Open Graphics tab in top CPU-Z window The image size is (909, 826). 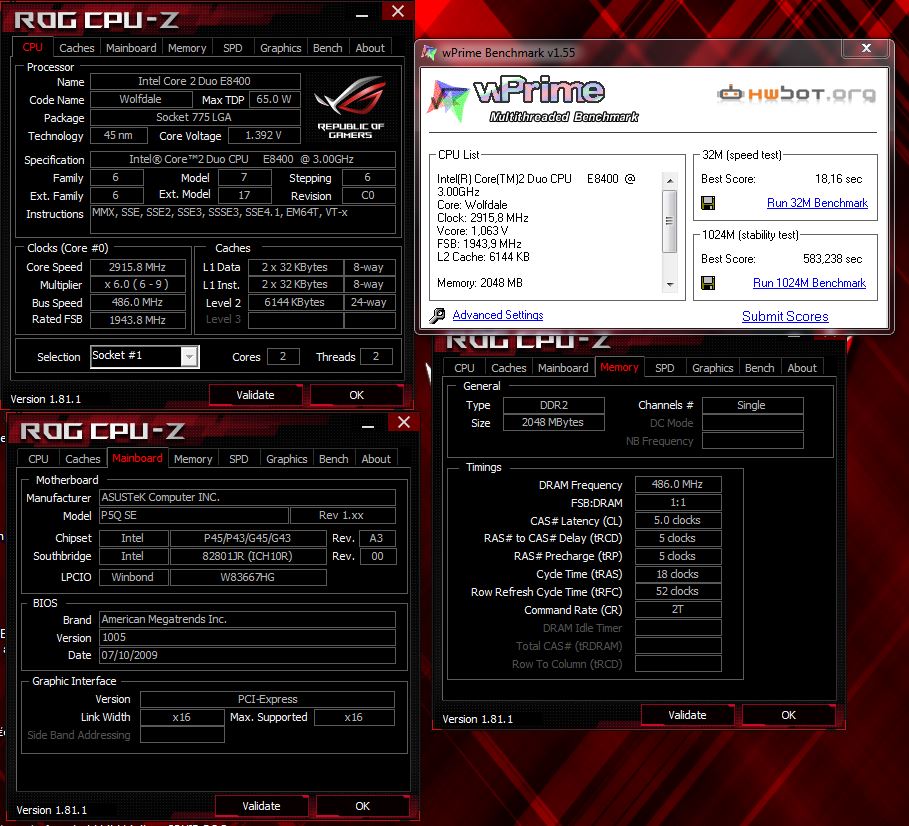[x=281, y=48]
